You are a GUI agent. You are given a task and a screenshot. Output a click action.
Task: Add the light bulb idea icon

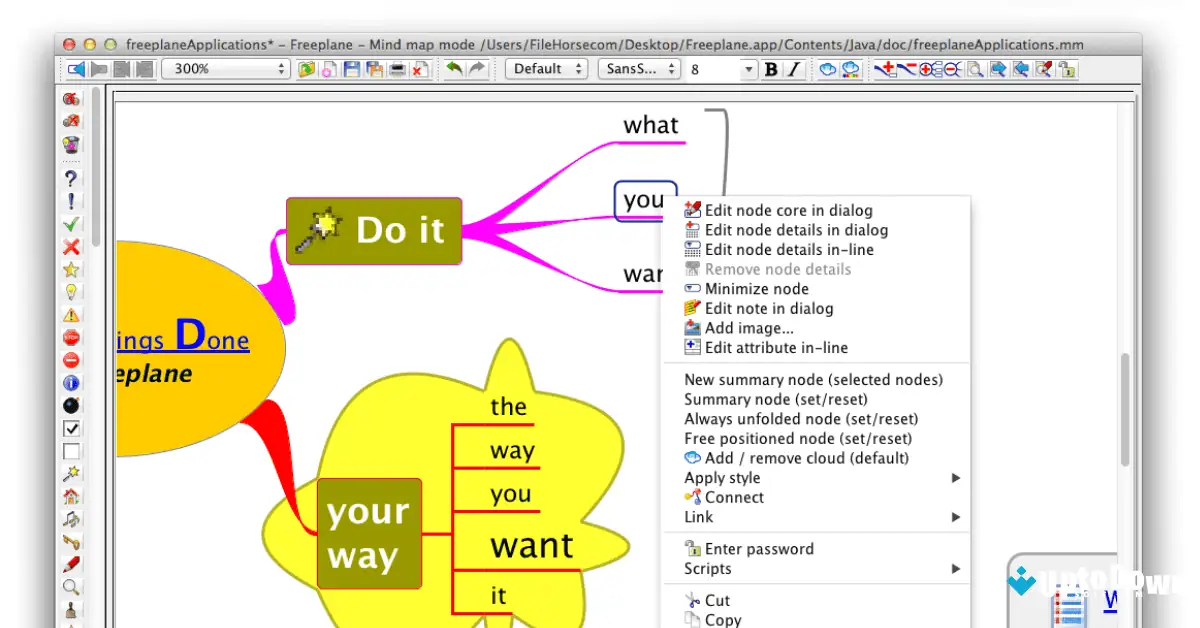[71, 292]
